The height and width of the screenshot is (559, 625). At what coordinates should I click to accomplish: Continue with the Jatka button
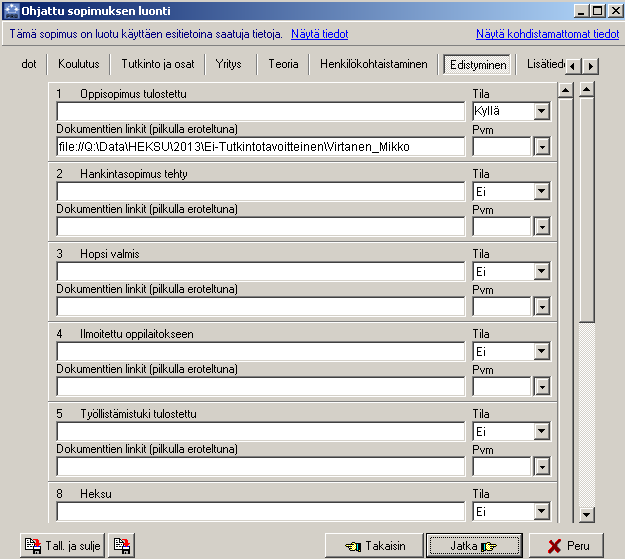click(474, 545)
